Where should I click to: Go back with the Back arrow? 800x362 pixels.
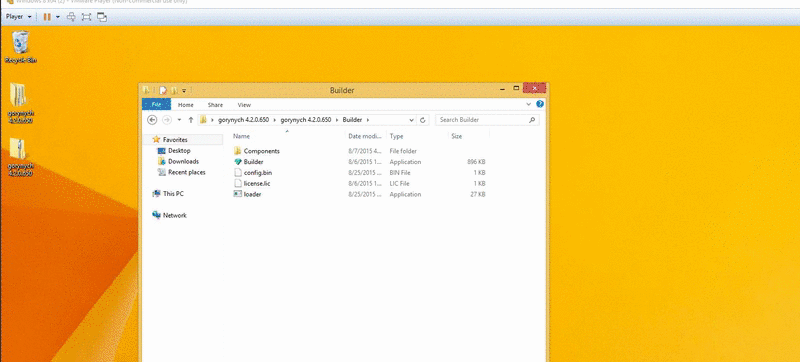click(152, 120)
